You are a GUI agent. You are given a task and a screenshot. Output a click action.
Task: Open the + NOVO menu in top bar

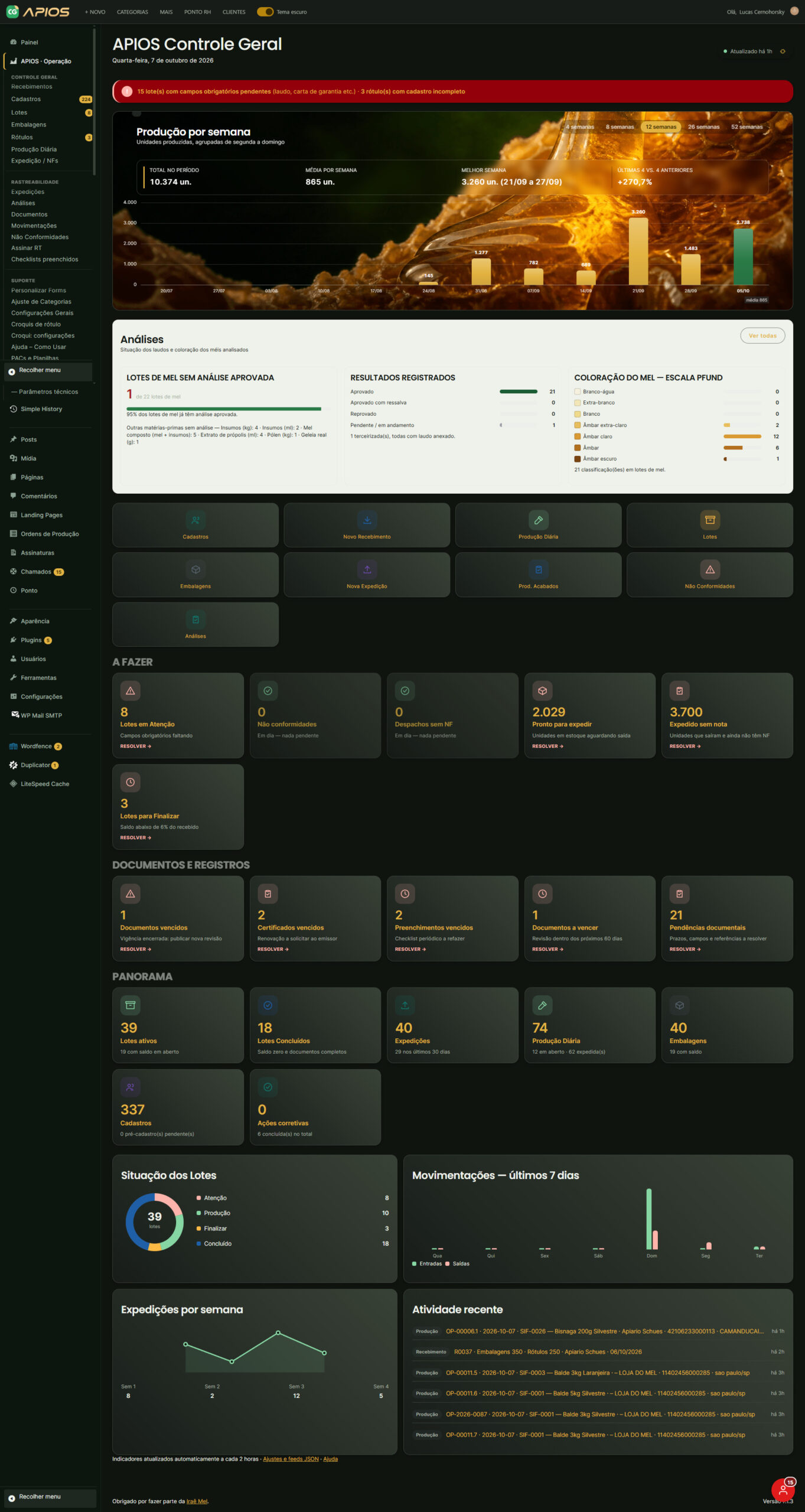95,12
